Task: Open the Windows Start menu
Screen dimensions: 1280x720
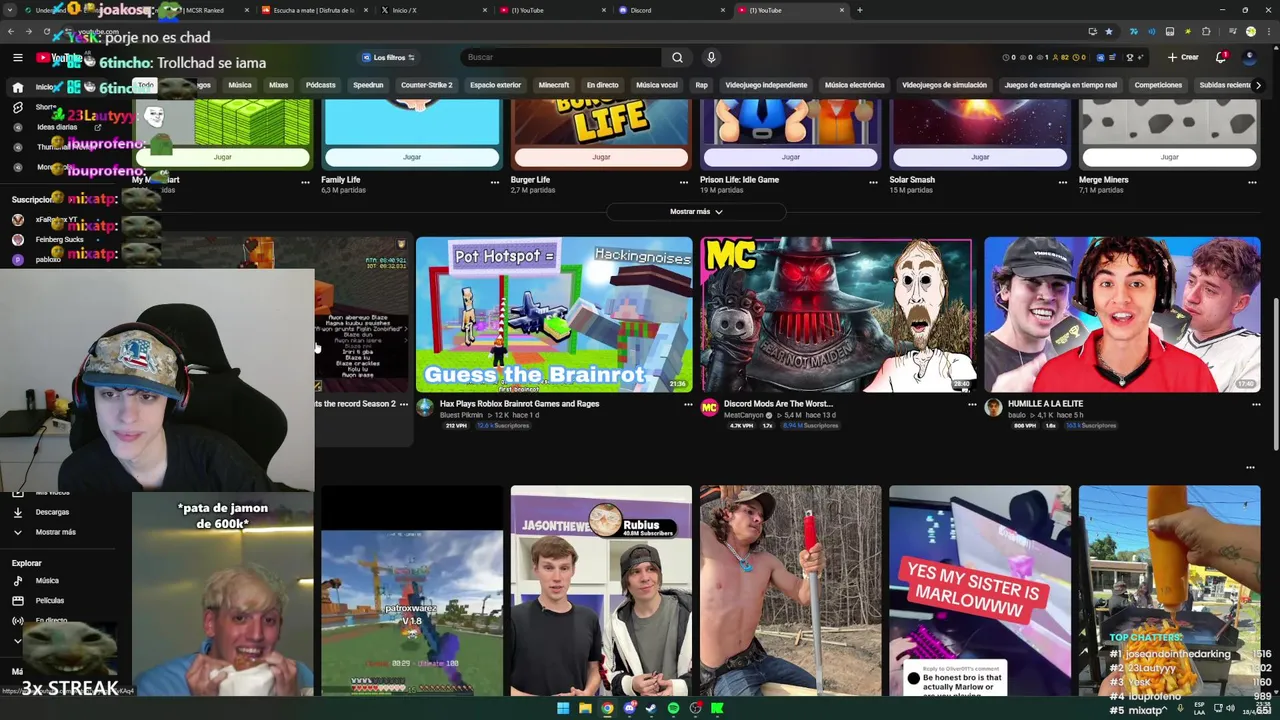Action: coord(563,708)
